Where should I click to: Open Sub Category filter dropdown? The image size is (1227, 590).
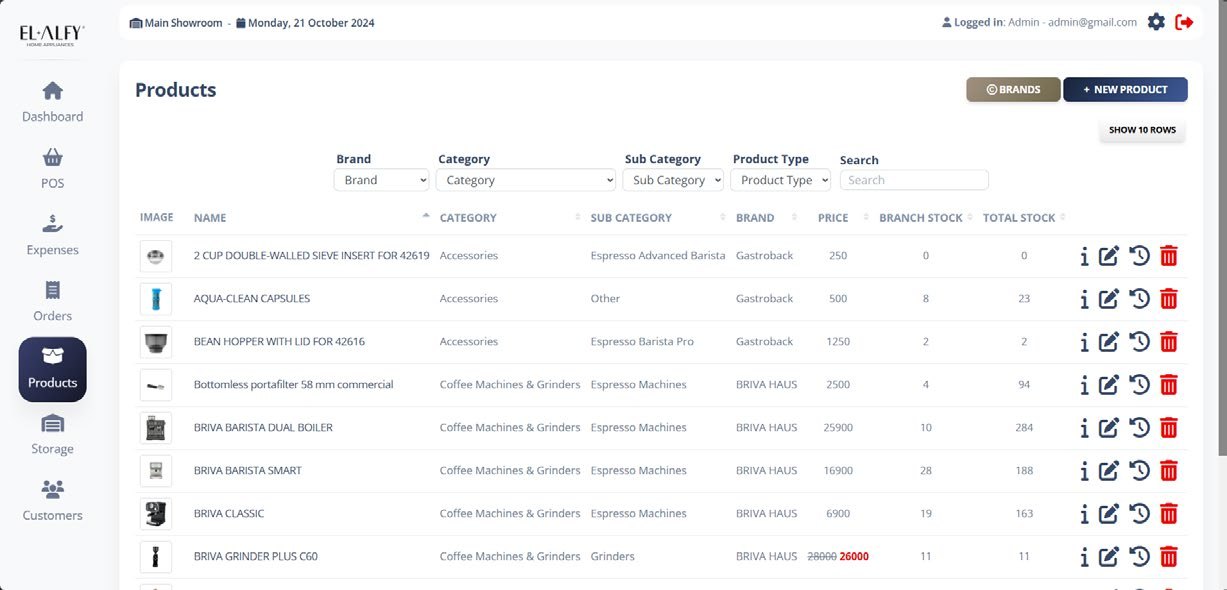click(x=673, y=180)
